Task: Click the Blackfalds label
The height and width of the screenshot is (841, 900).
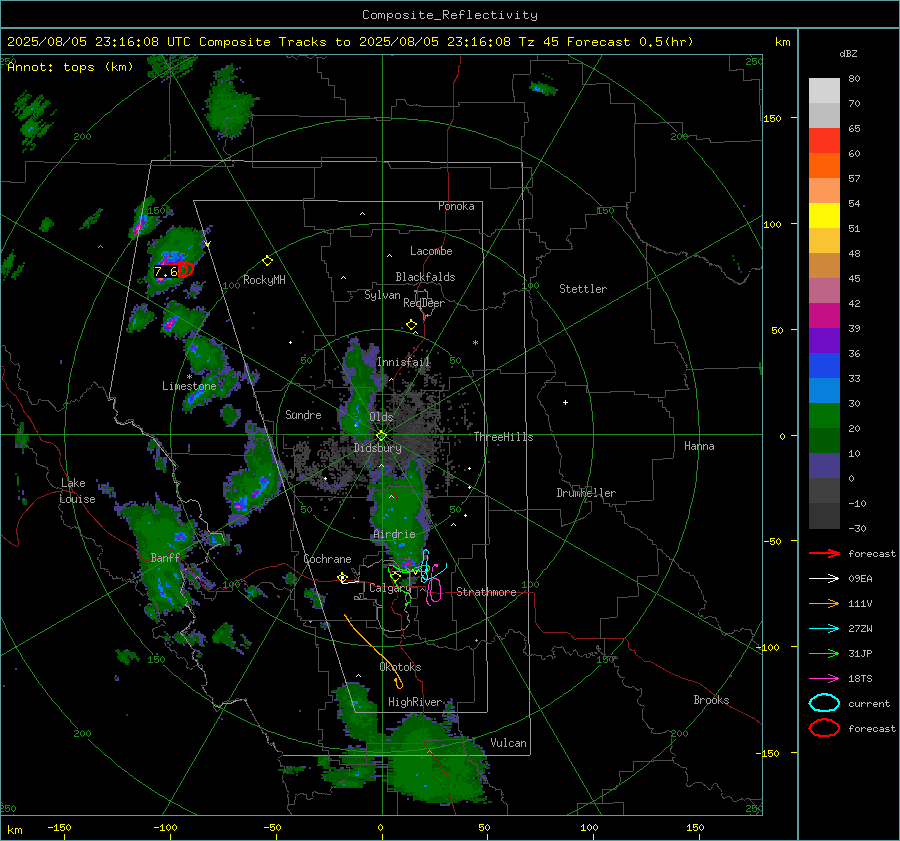Action: [x=425, y=277]
